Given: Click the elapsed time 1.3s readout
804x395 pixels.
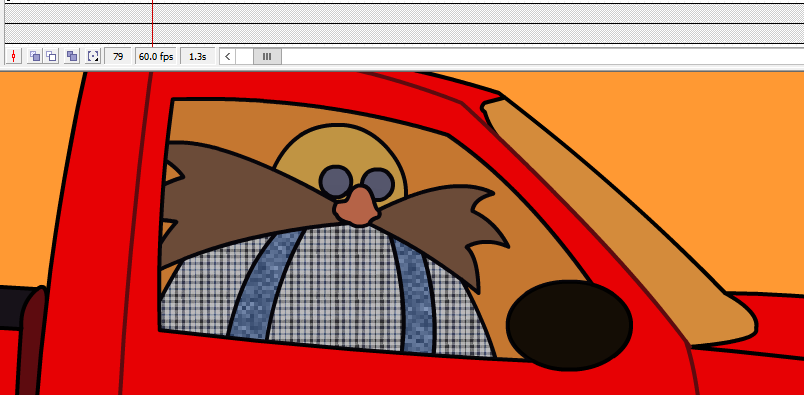Looking at the screenshot, I should pos(197,56).
